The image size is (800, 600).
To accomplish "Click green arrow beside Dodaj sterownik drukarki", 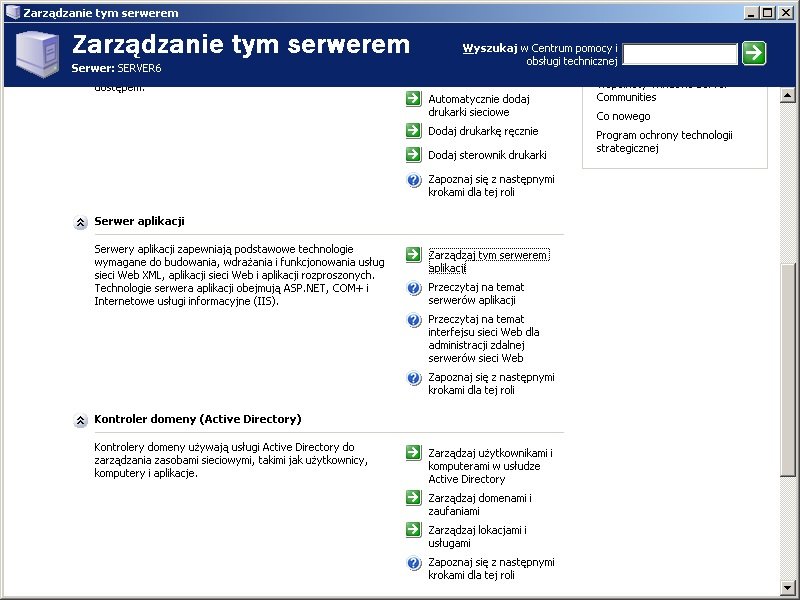I will click(x=413, y=155).
